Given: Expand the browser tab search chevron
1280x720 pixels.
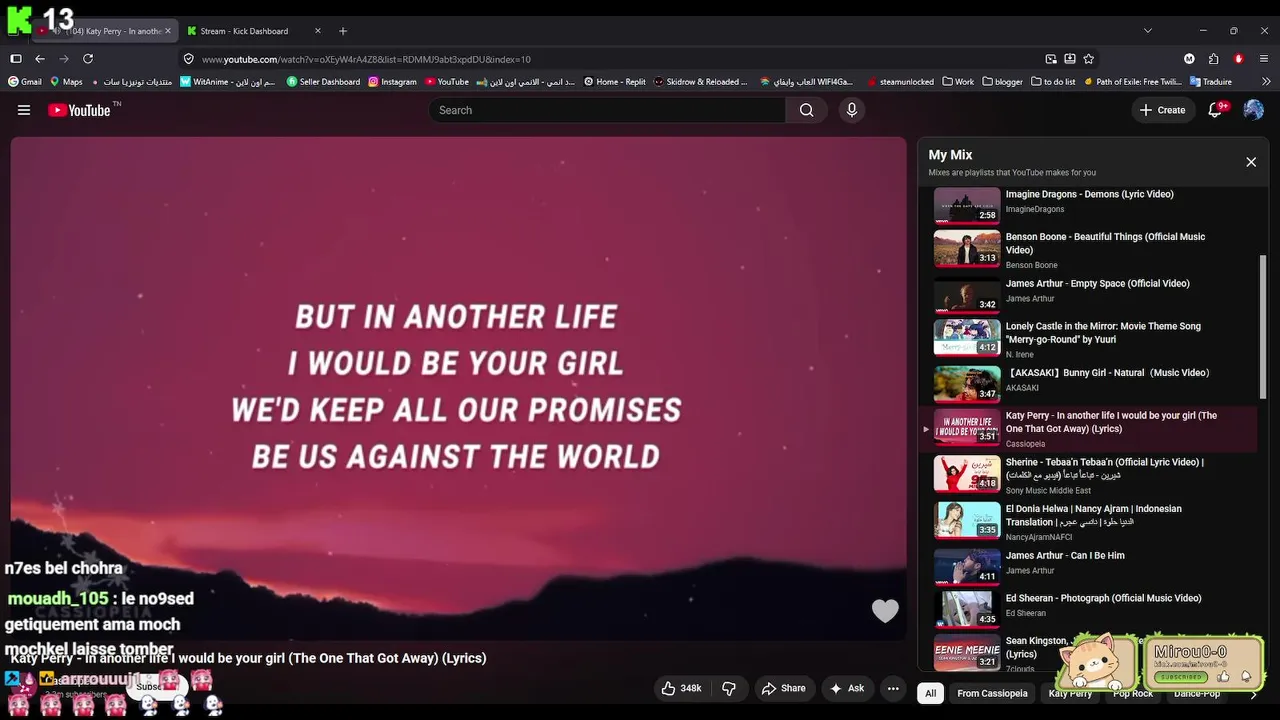Looking at the screenshot, I should (1147, 31).
